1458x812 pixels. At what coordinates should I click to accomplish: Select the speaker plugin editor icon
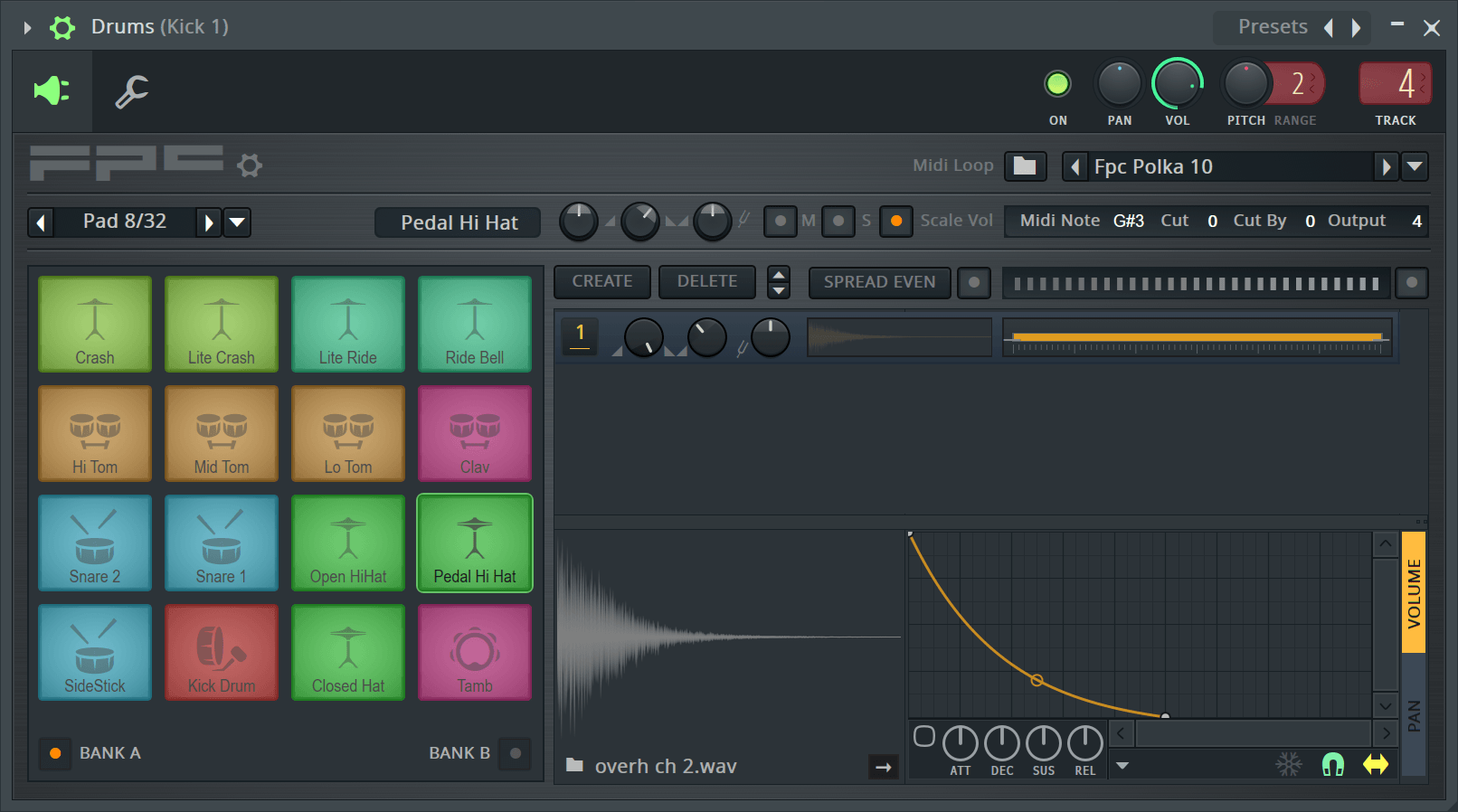[x=52, y=90]
